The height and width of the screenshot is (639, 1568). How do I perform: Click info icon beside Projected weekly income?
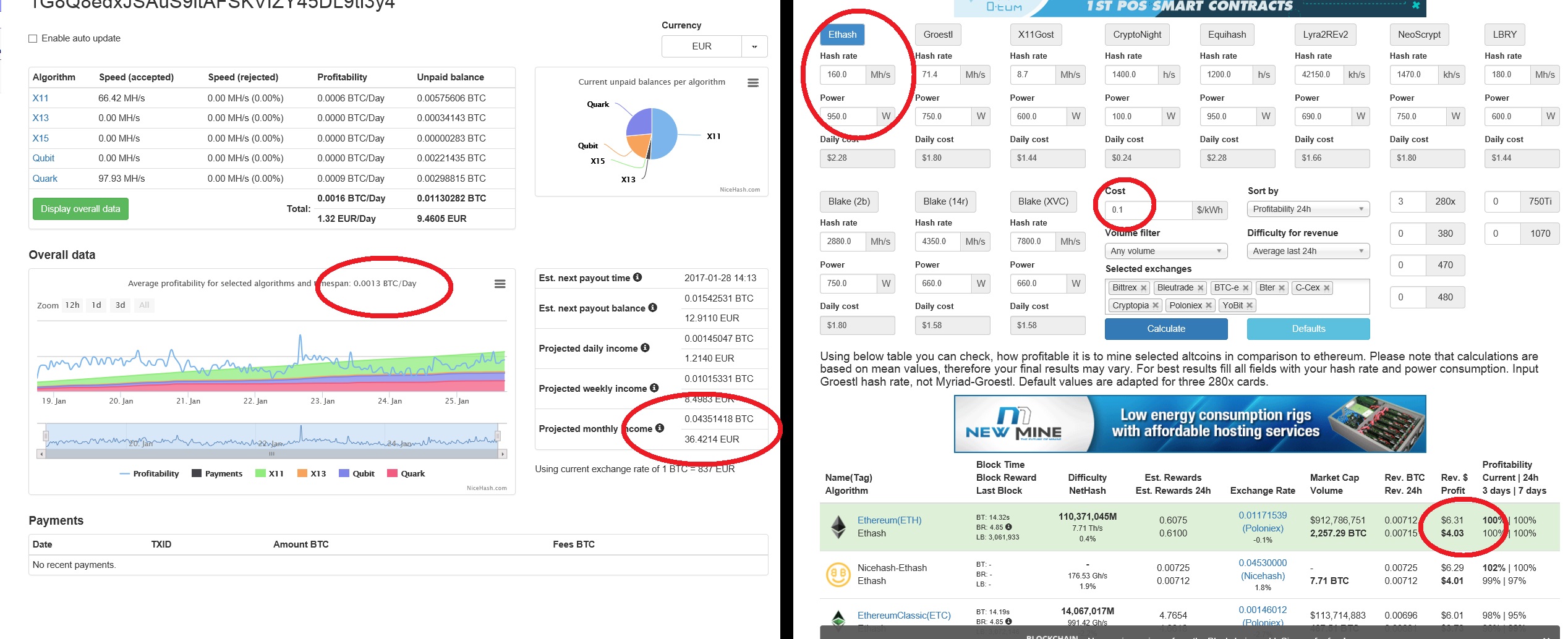[x=654, y=388]
